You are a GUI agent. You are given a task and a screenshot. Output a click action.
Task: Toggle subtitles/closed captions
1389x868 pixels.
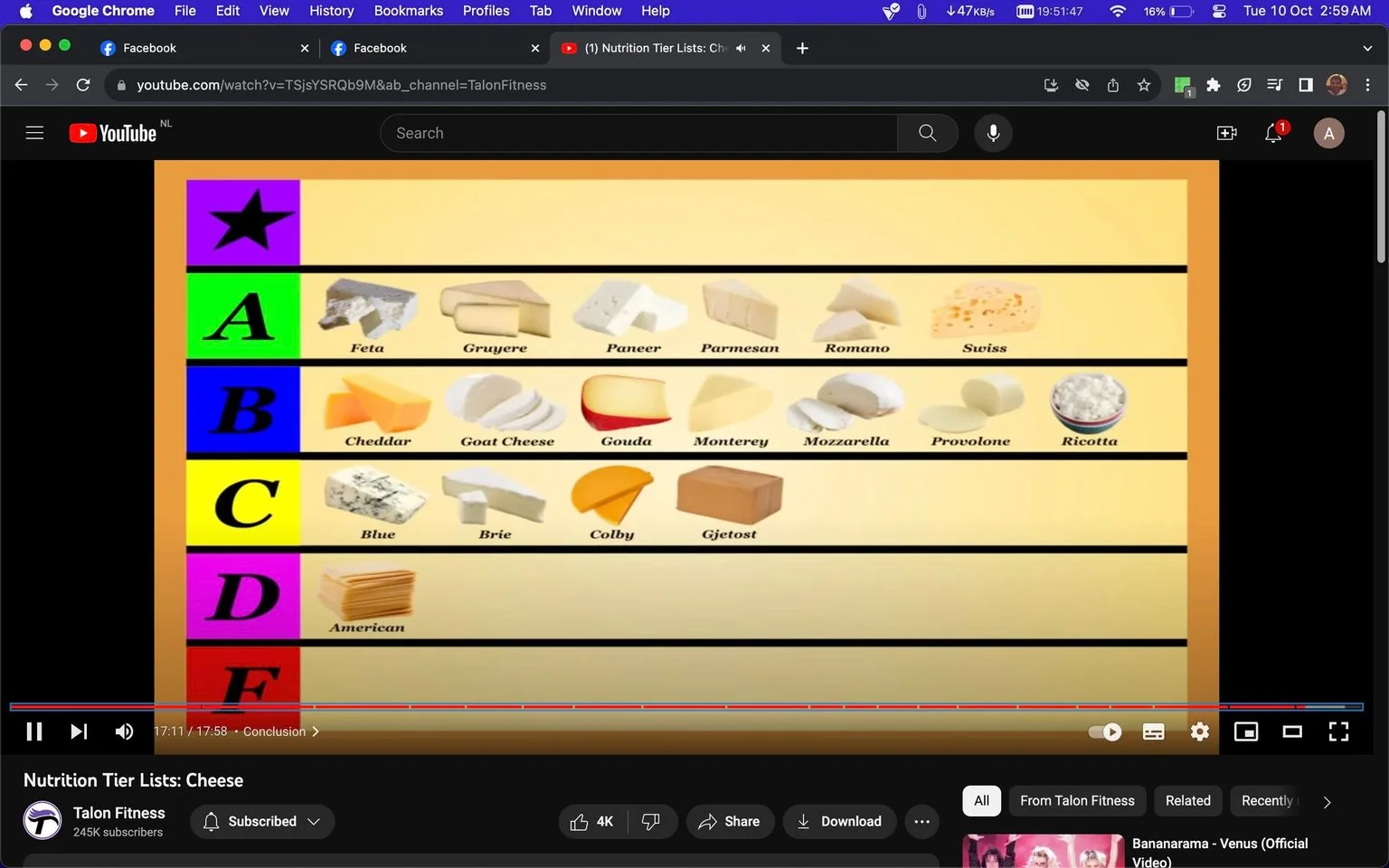click(1153, 731)
